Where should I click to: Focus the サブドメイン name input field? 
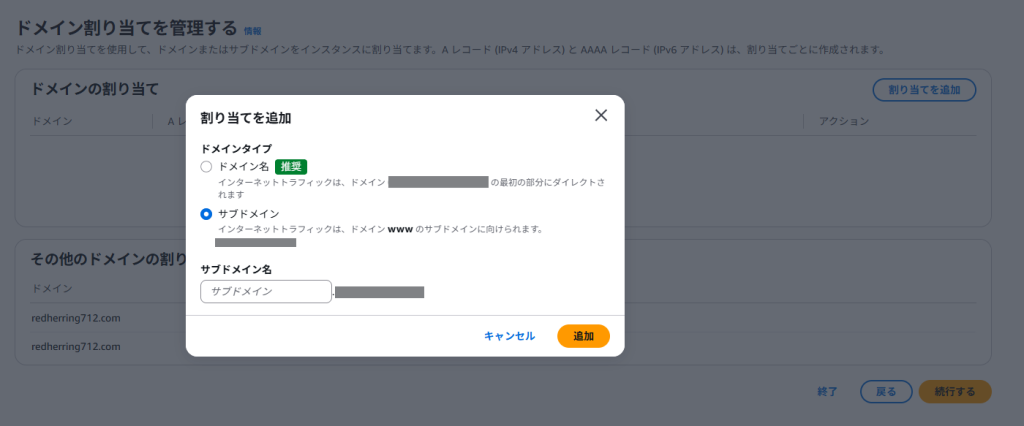266,291
